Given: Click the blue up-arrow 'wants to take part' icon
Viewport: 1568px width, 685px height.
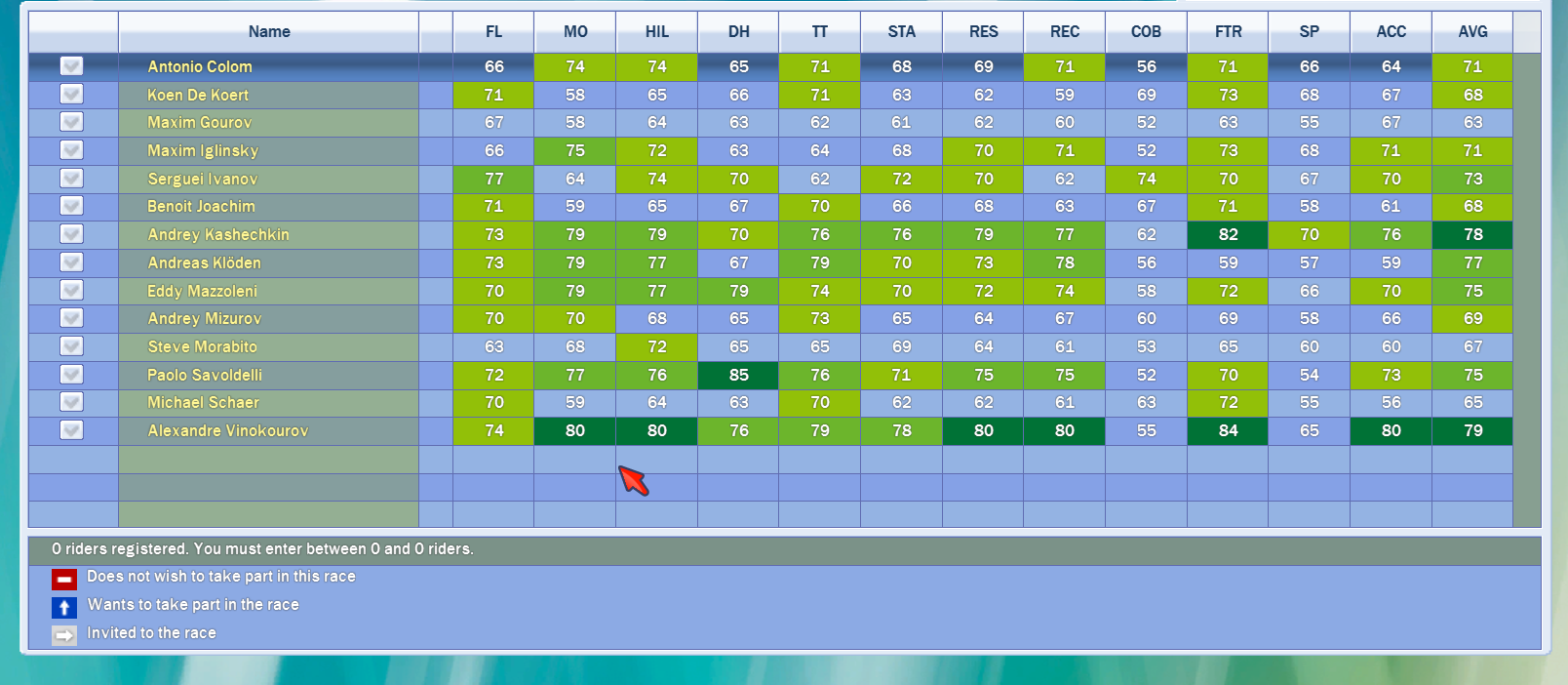Looking at the screenshot, I should 64,607.
